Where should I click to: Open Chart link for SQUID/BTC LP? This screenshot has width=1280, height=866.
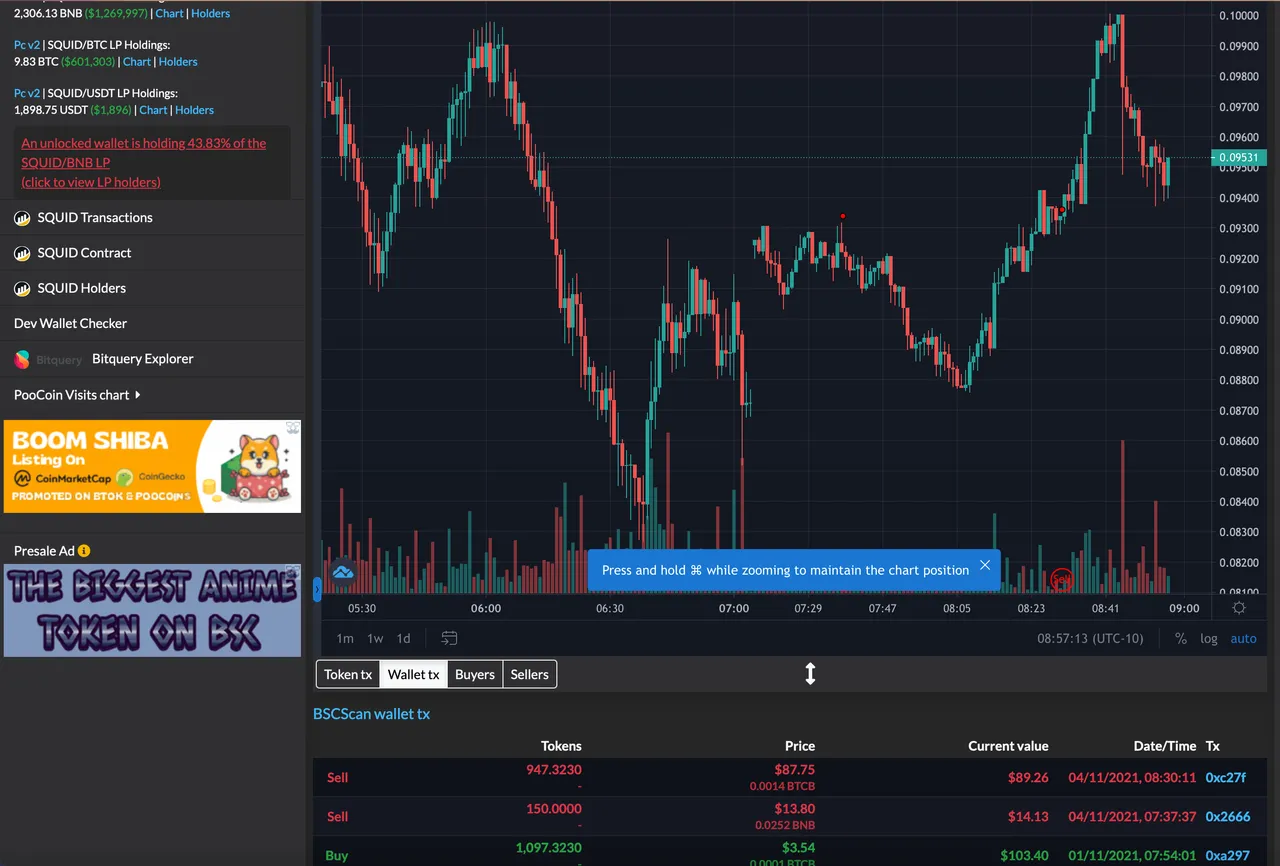[x=137, y=62]
